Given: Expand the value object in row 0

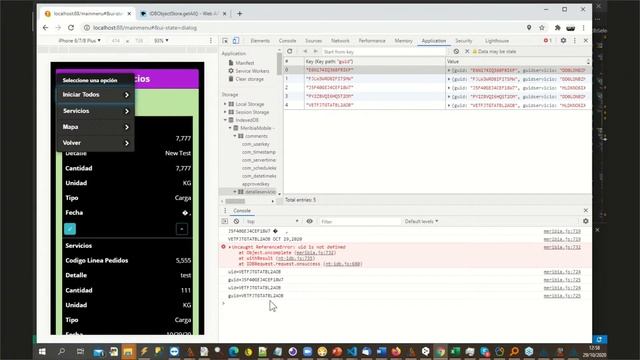Looking at the screenshot, I should coord(449,70).
